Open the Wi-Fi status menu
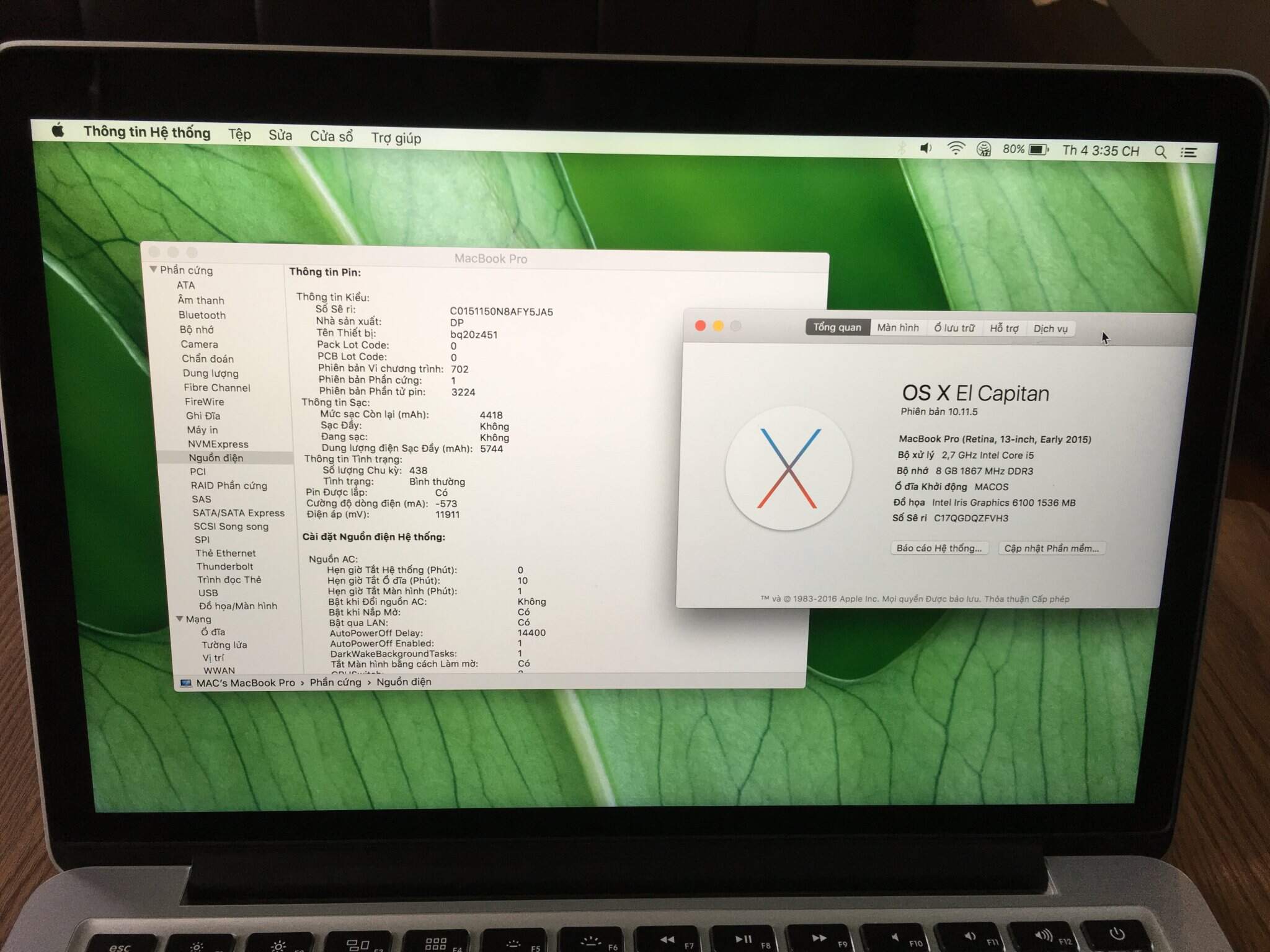The width and height of the screenshot is (1270, 952). [x=956, y=149]
